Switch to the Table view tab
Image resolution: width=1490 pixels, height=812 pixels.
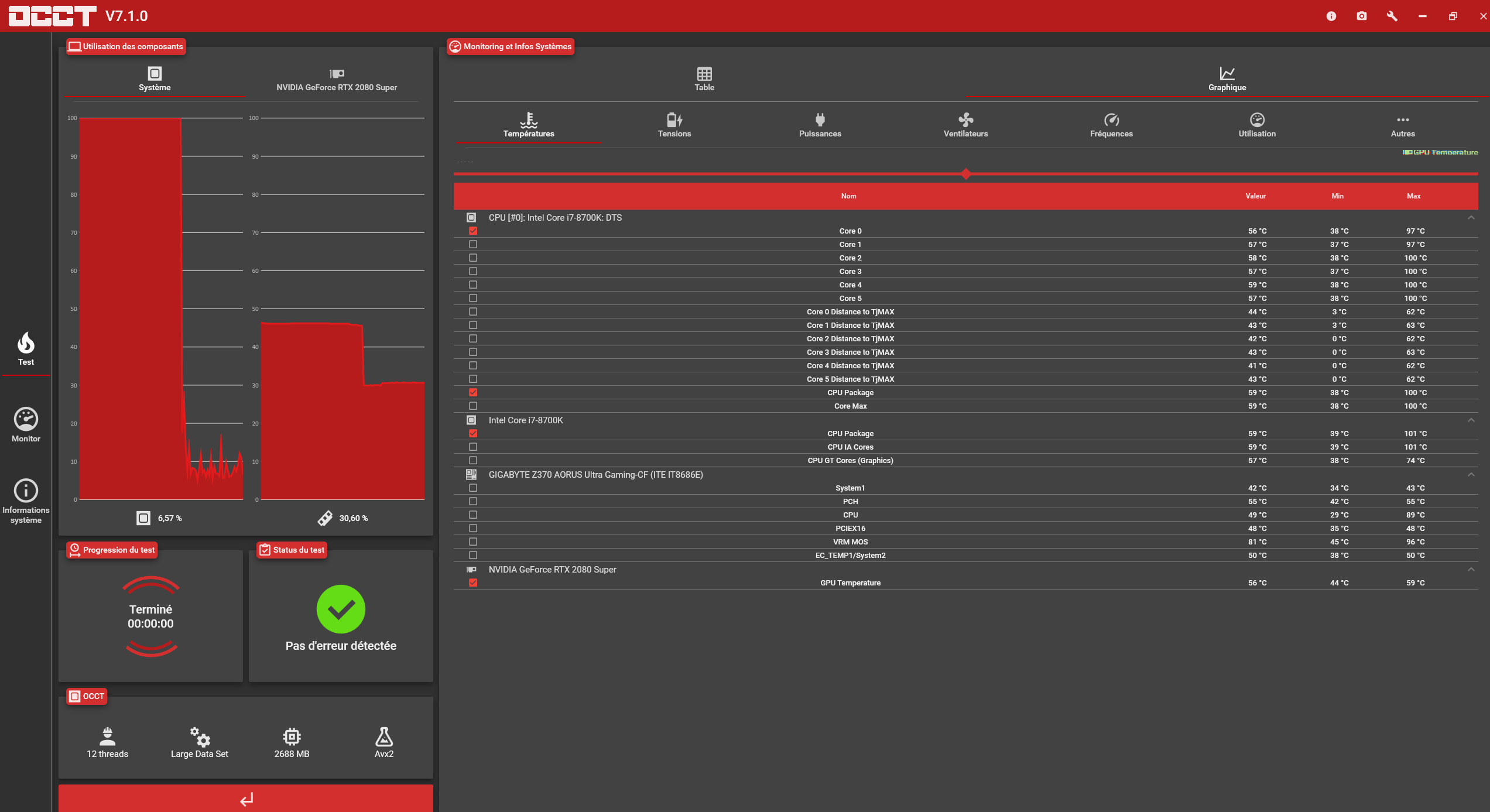pos(704,79)
